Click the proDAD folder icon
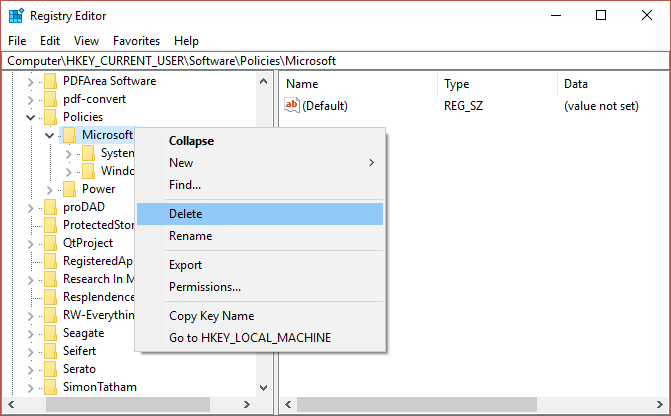The height and width of the screenshot is (416, 671). click(50, 207)
